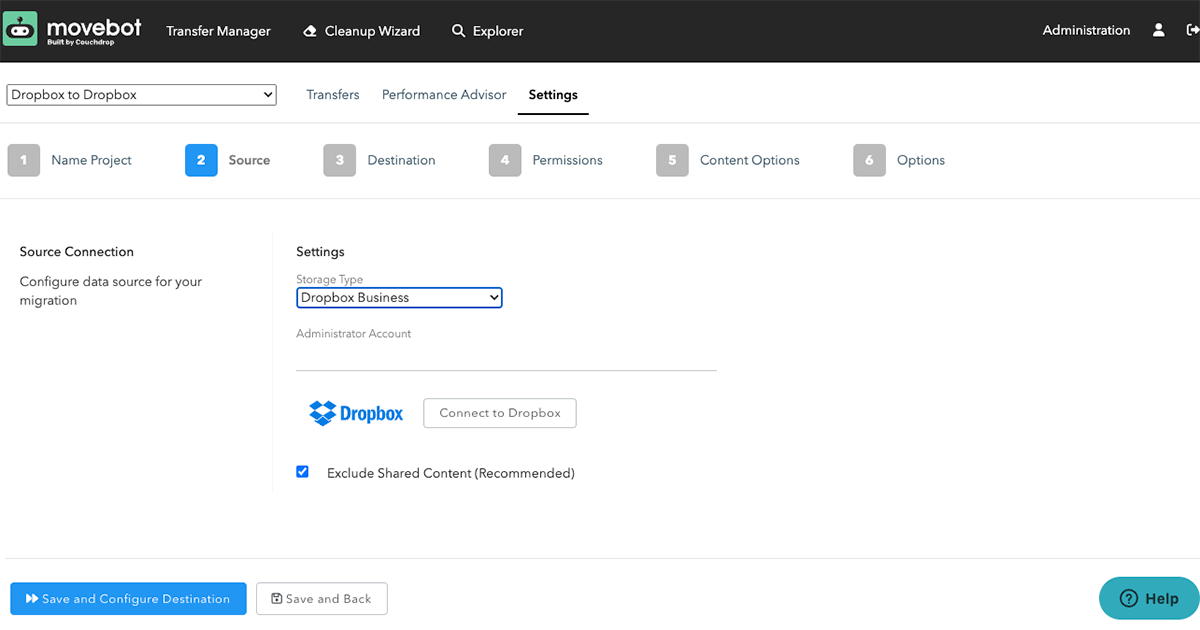Image resolution: width=1200 pixels, height=630 pixels.
Task: Open the Storage Type dropdown
Action: (399, 297)
